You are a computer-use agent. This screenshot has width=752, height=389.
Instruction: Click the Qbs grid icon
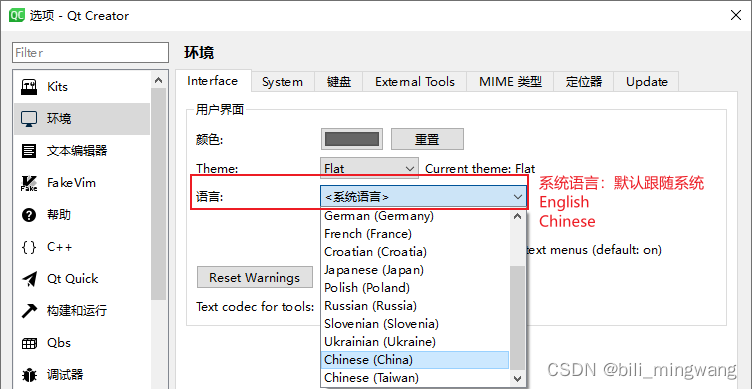29,343
